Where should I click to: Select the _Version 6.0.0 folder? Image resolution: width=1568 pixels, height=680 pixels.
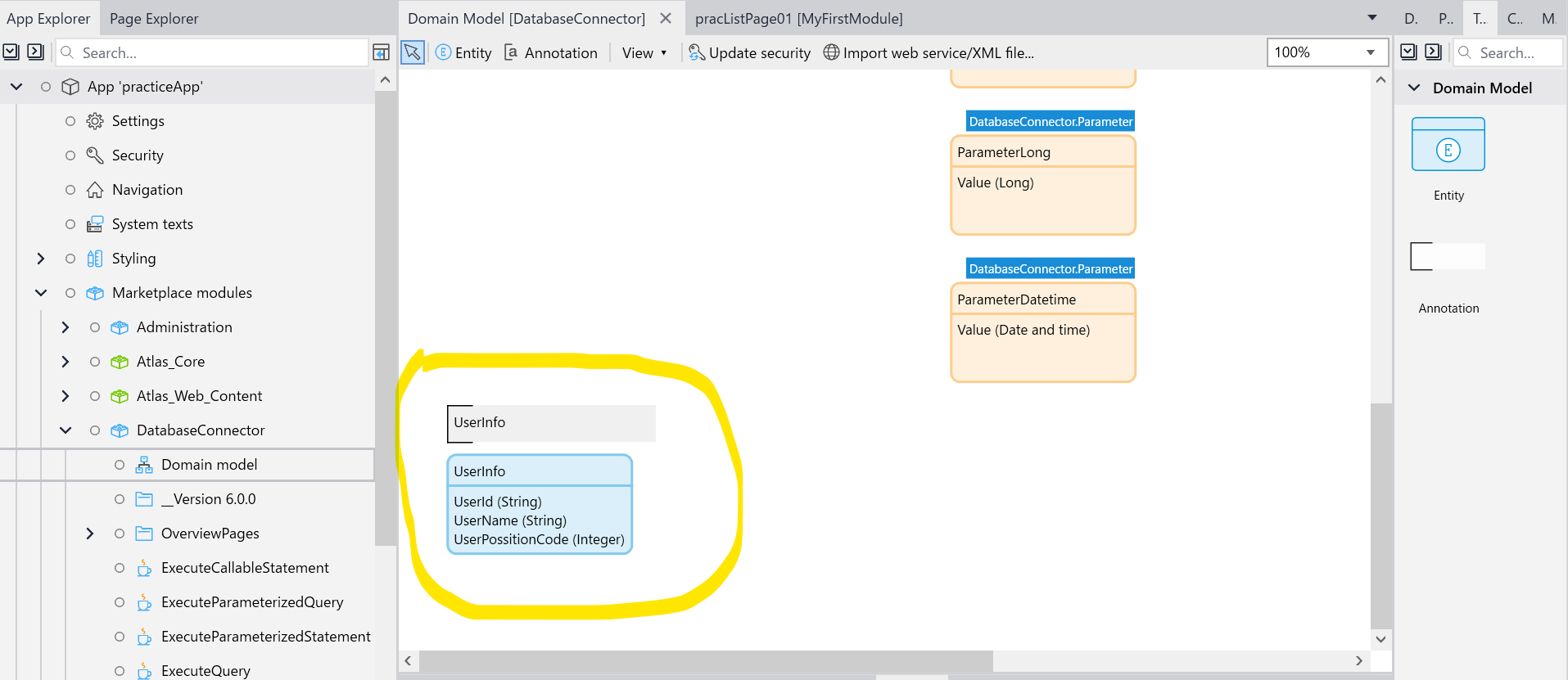(x=208, y=499)
